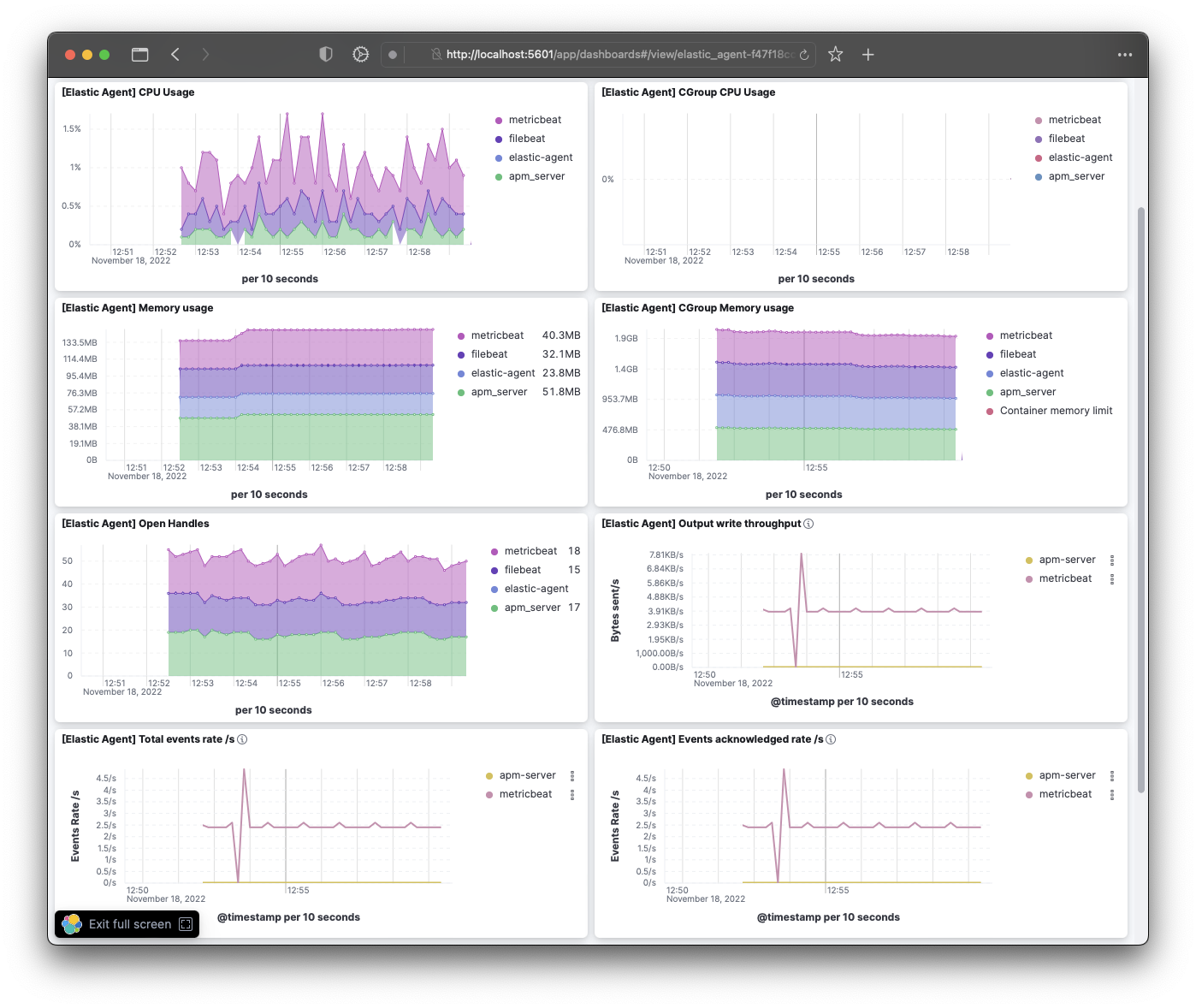This screenshot has height=1008, width=1196.
Task: Click the Open Handles panel title
Action: (135, 524)
